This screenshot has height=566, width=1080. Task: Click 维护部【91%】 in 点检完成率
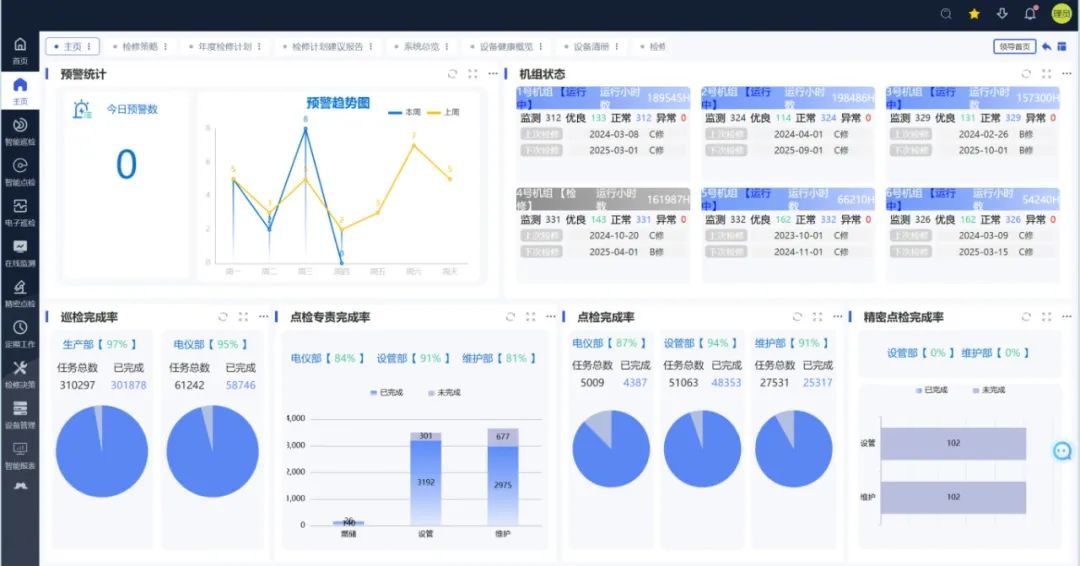792,343
